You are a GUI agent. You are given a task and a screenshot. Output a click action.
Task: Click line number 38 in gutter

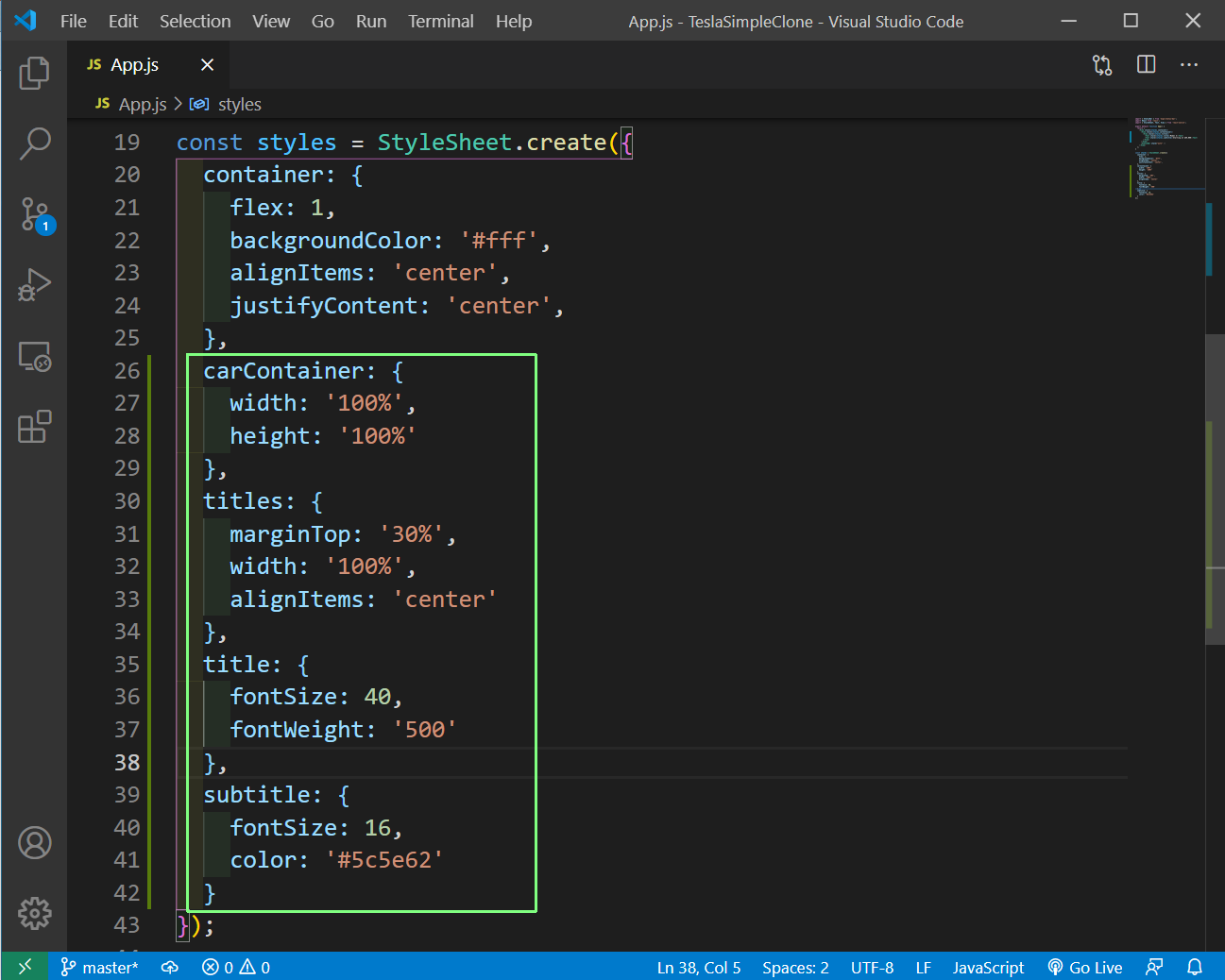(127, 763)
